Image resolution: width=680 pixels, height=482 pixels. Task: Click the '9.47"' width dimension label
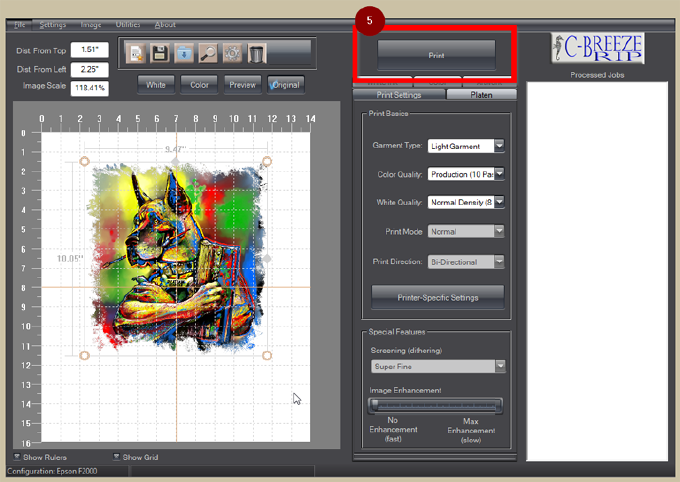pyautogui.click(x=176, y=149)
